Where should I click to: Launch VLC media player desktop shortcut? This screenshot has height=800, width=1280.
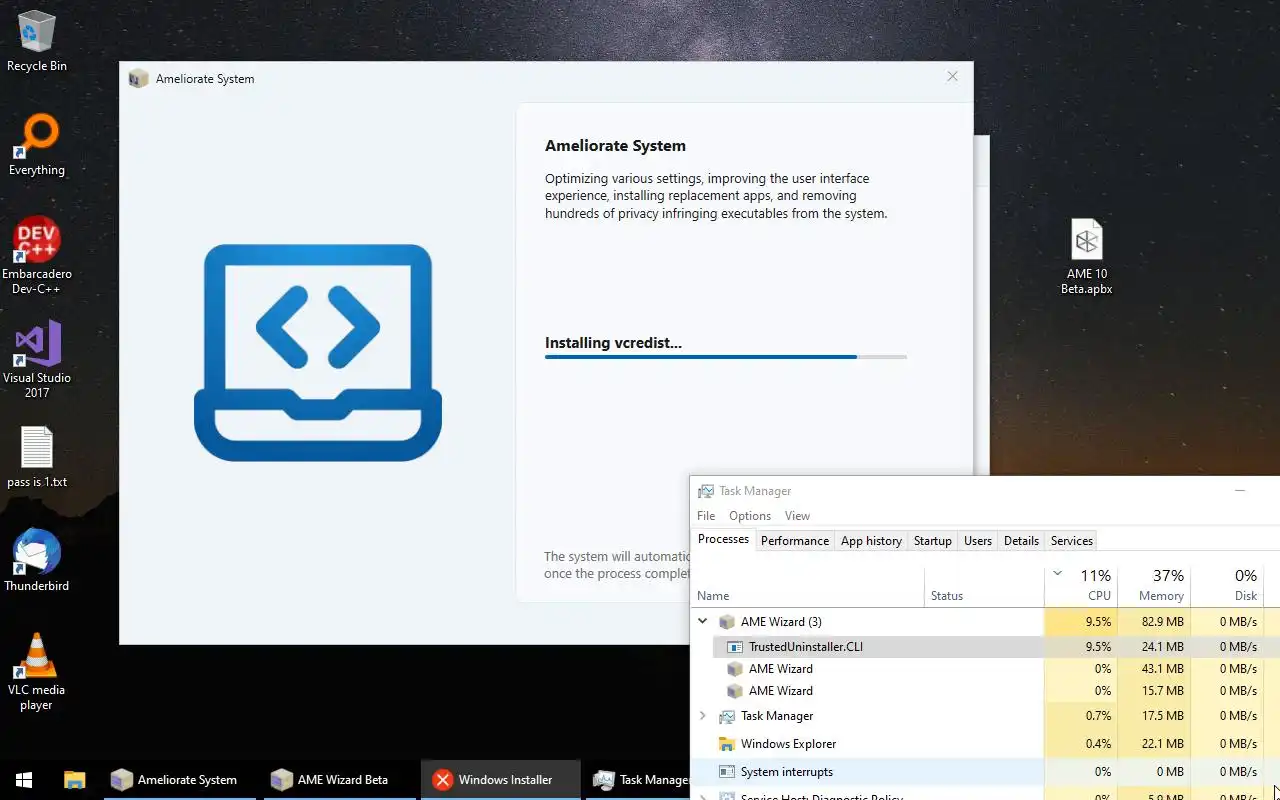coord(37,672)
